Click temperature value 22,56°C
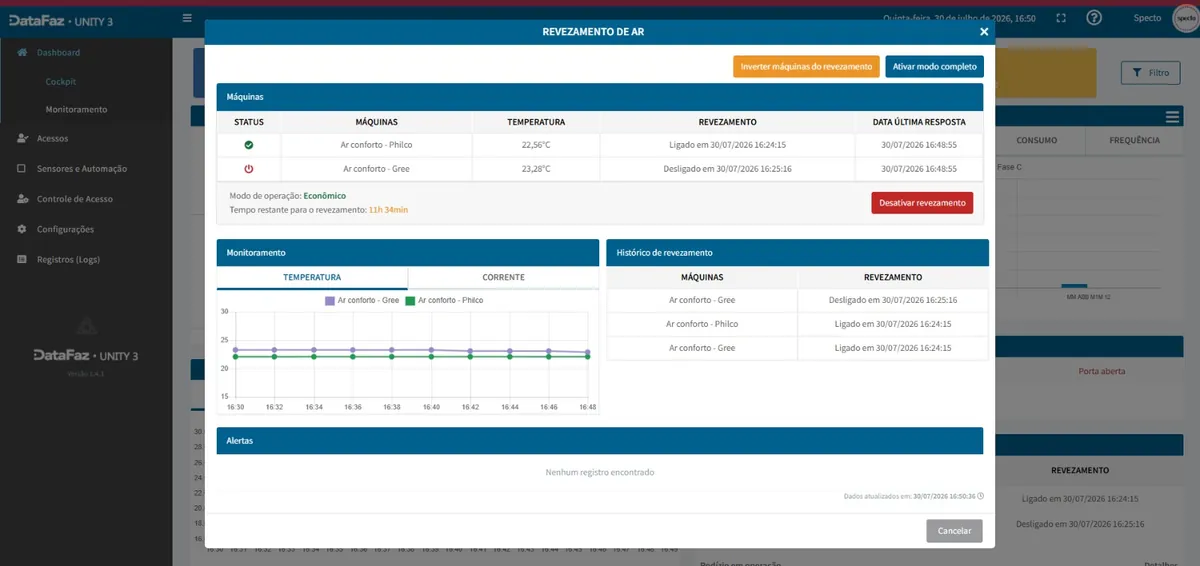The width and height of the screenshot is (1200, 566). (x=536, y=145)
